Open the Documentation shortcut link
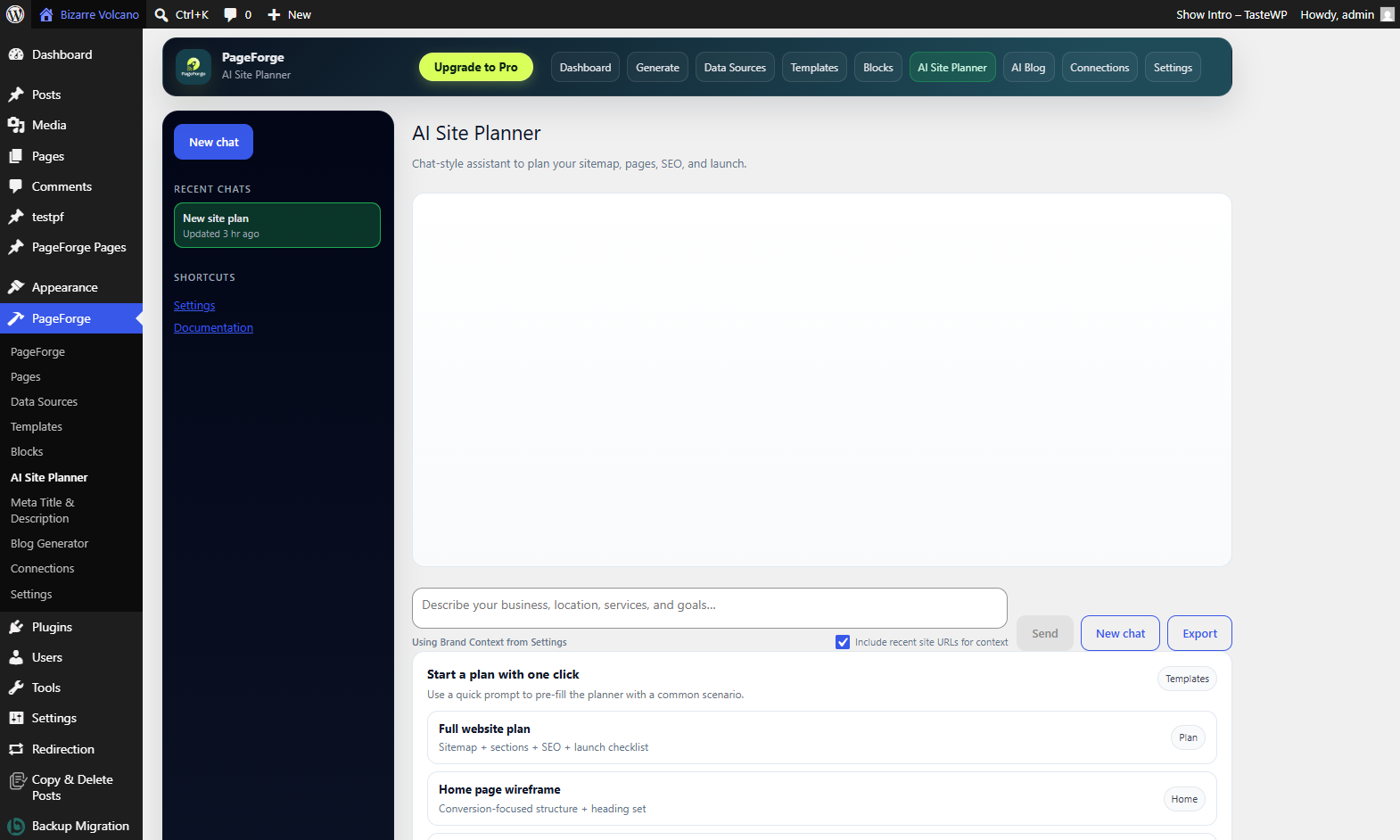The image size is (1400, 840). 214,328
